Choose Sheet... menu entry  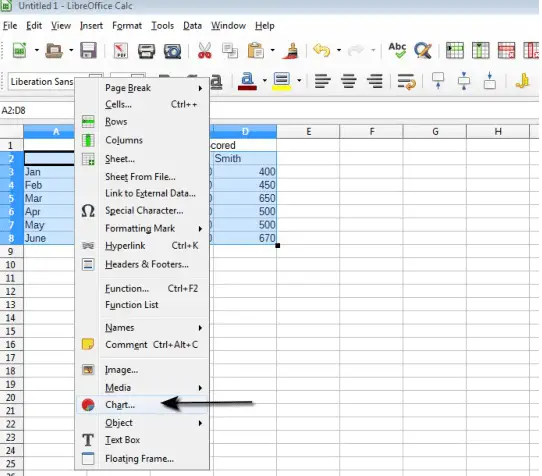point(142,159)
